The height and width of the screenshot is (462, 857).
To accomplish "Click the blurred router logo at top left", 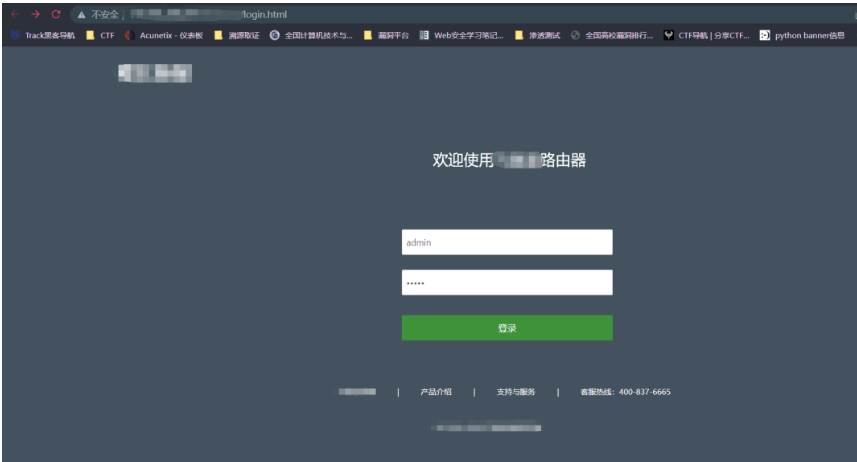I will tap(155, 73).
